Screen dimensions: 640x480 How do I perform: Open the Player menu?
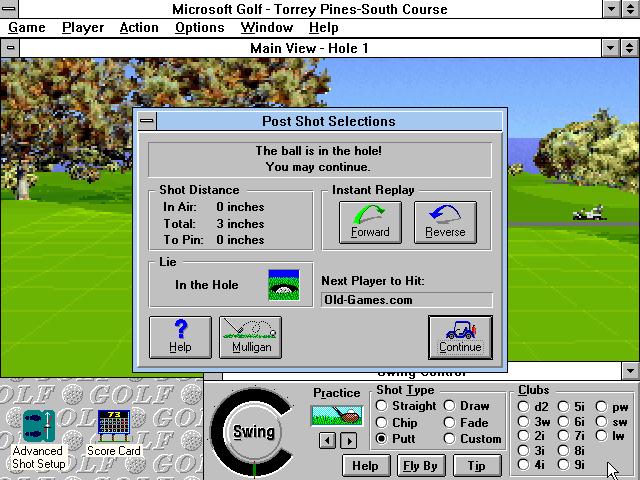click(x=83, y=28)
